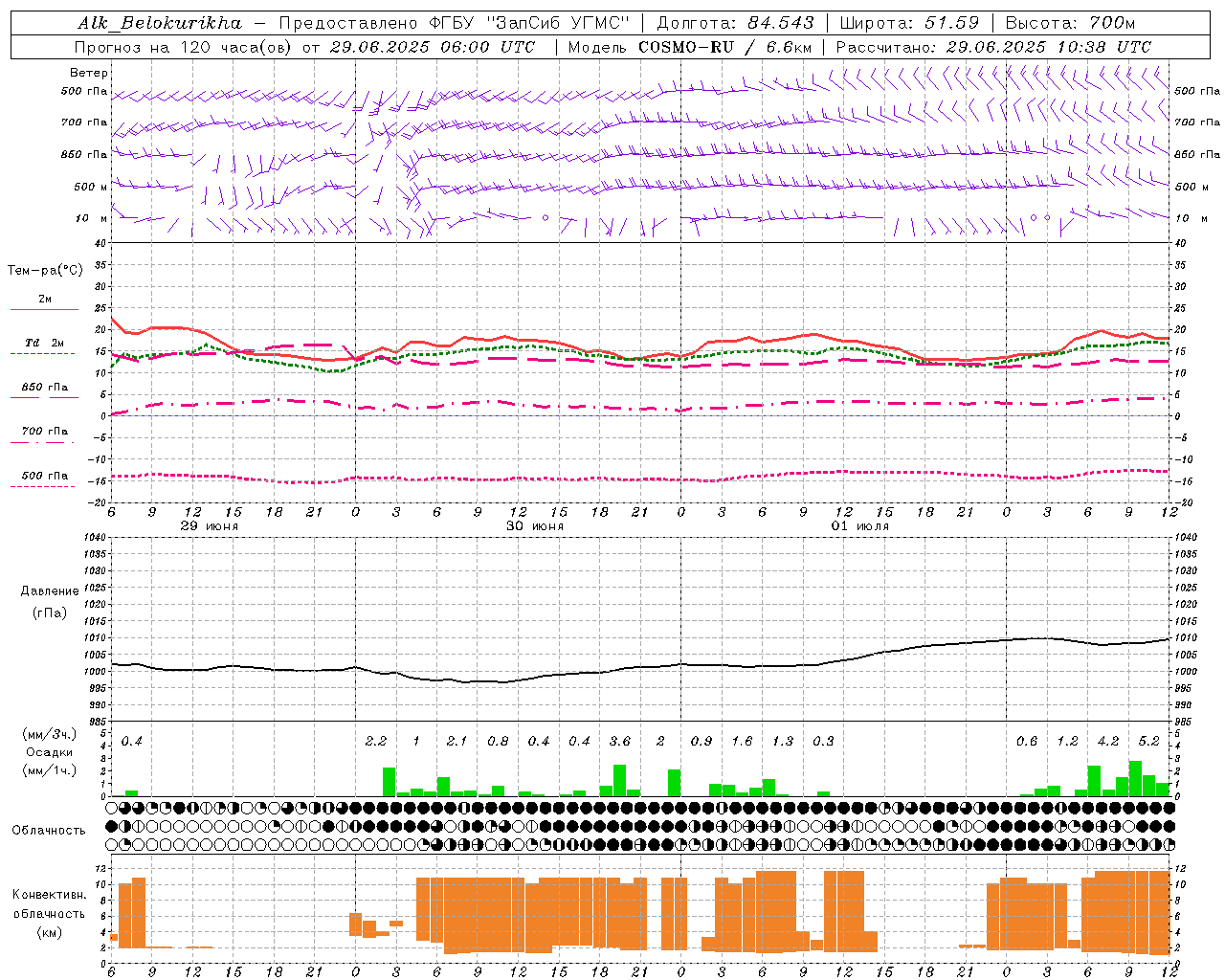Click the station name Alk_Belokurikha
This screenshot has width=1225, height=980.
(160, 23)
